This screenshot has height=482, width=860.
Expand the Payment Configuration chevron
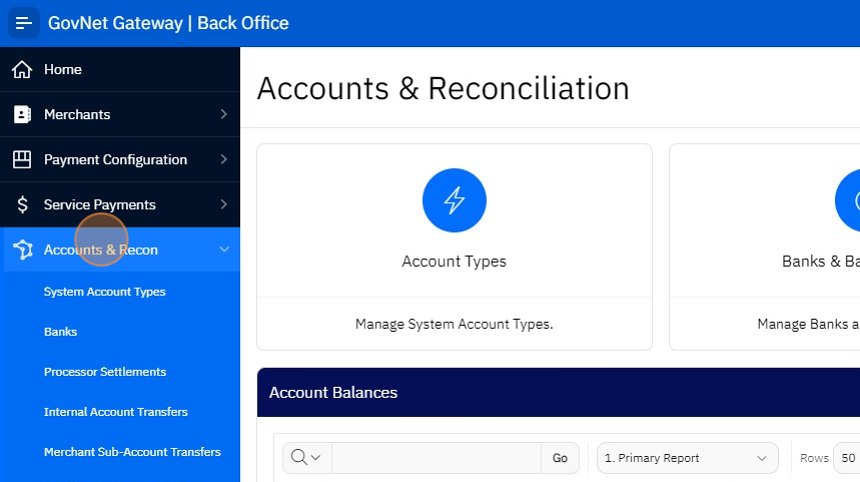[x=223, y=160]
